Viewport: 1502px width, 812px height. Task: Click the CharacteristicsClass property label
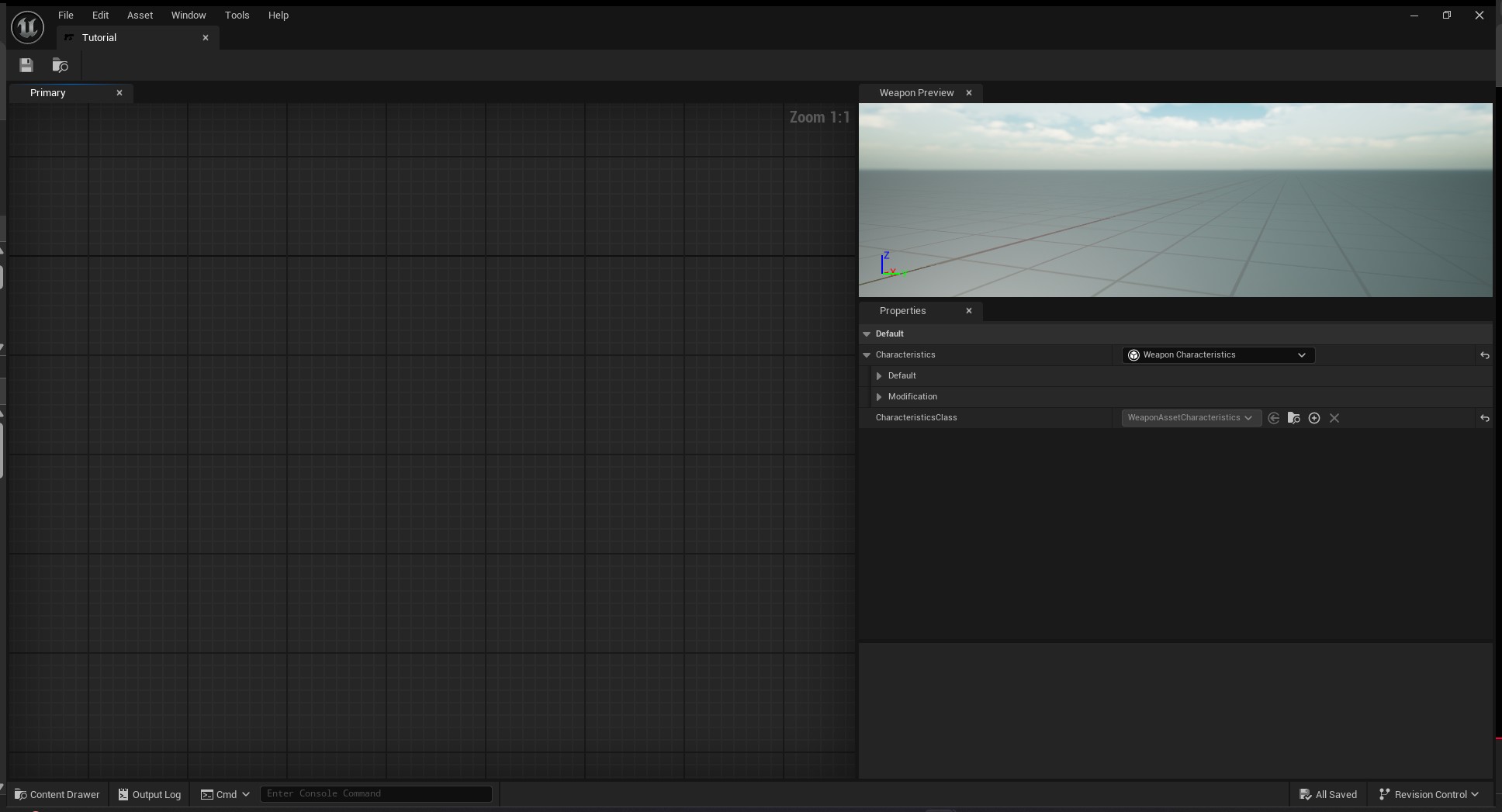coord(916,417)
